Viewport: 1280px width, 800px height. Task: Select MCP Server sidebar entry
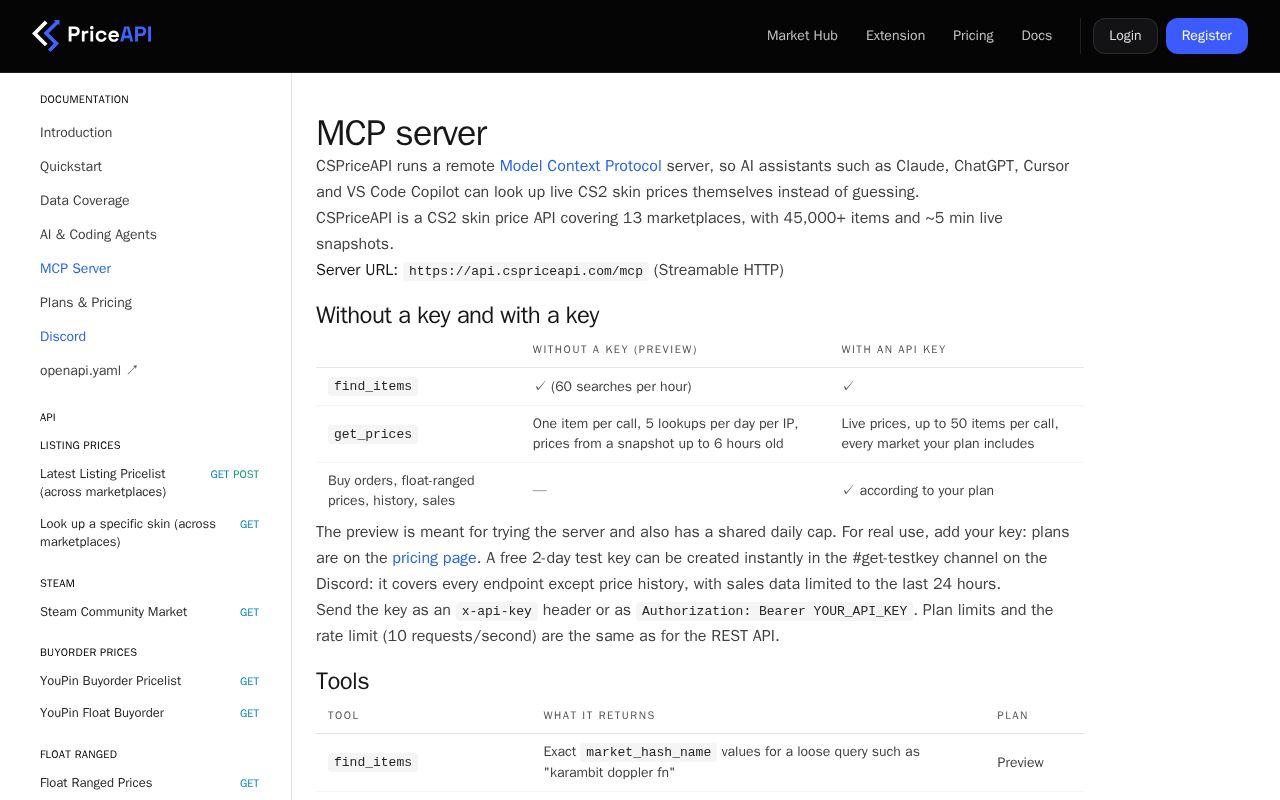(75, 268)
